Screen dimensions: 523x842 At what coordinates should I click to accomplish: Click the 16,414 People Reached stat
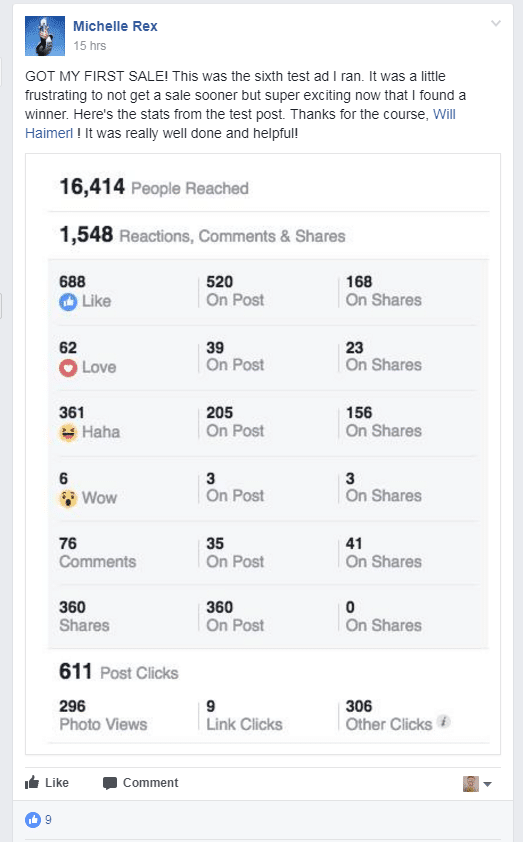pos(154,187)
